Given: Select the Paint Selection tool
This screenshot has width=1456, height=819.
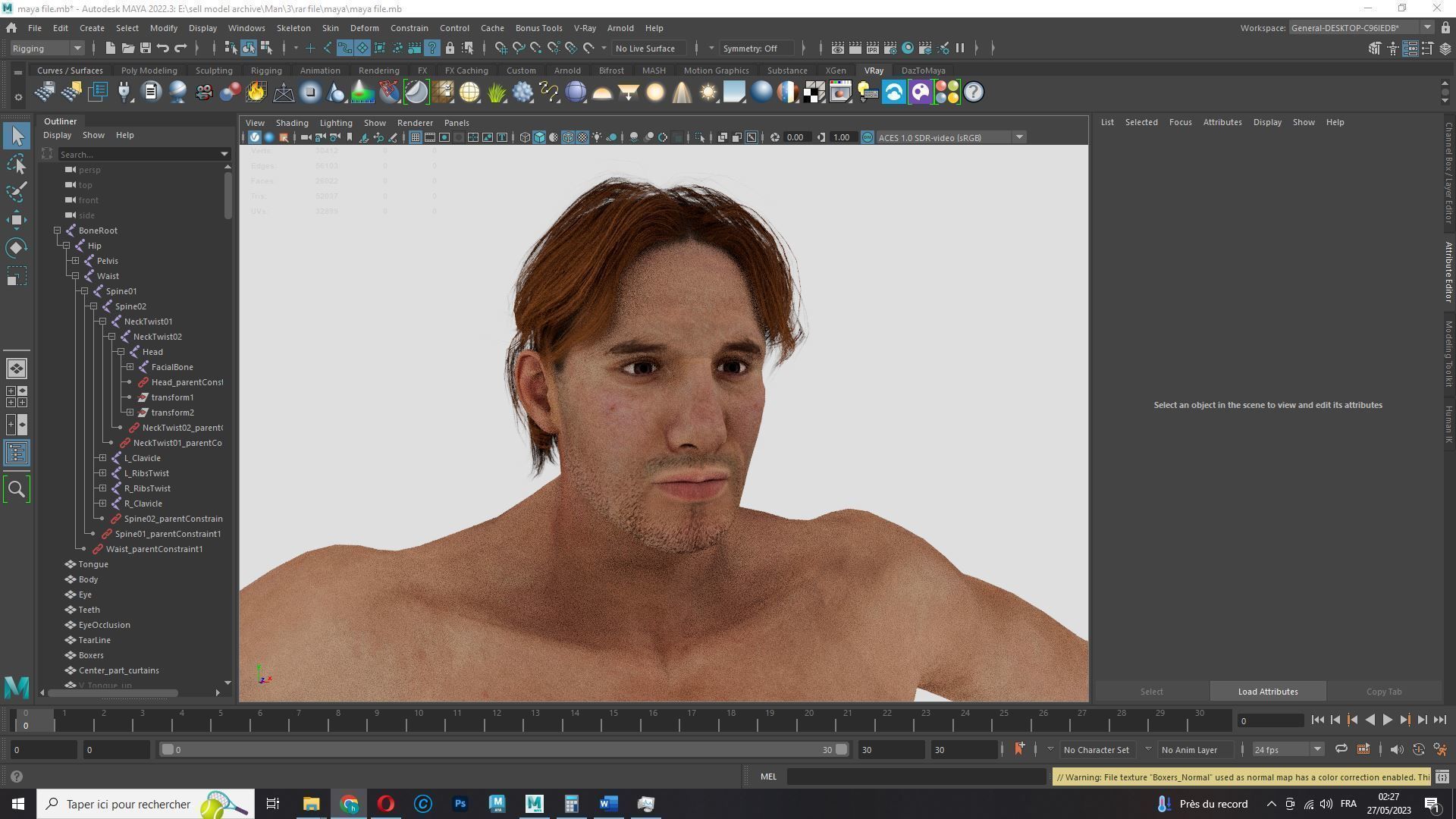Looking at the screenshot, I should 17,192.
